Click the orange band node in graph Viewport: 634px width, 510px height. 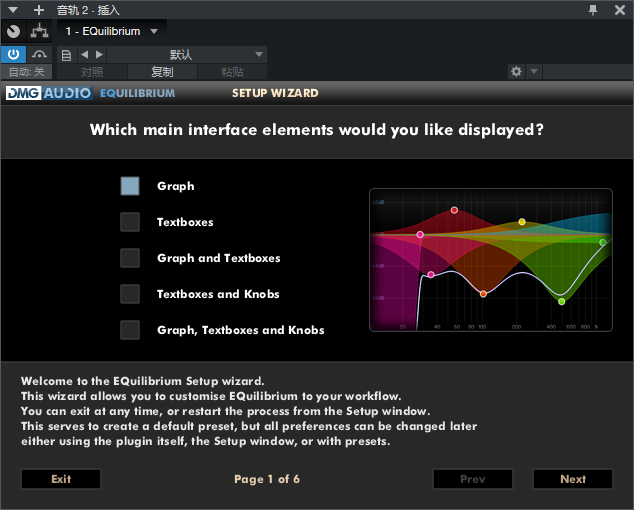pyautogui.click(x=483, y=294)
